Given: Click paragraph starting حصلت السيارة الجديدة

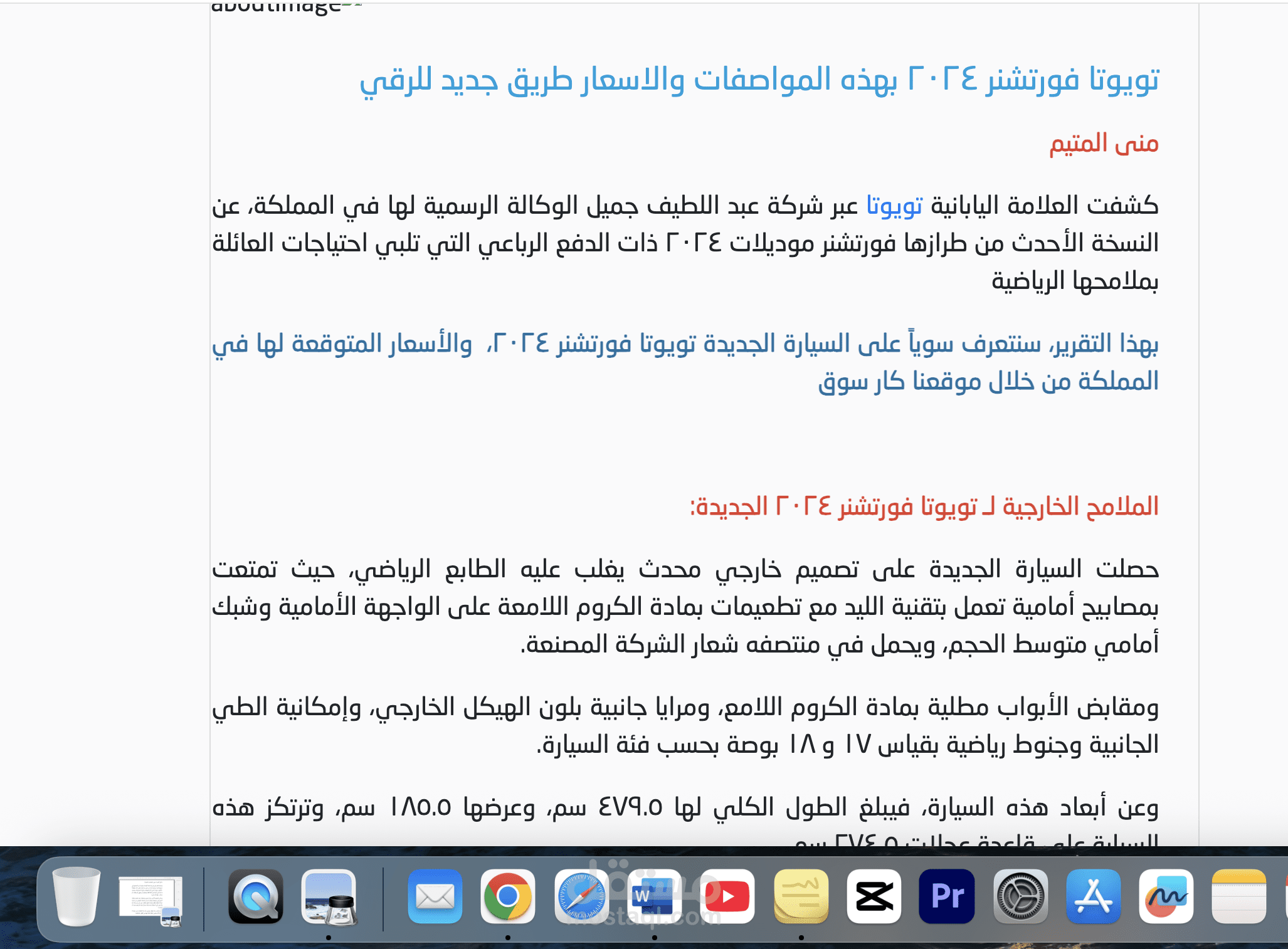Looking at the screenshot, I should tap(685, 607).
